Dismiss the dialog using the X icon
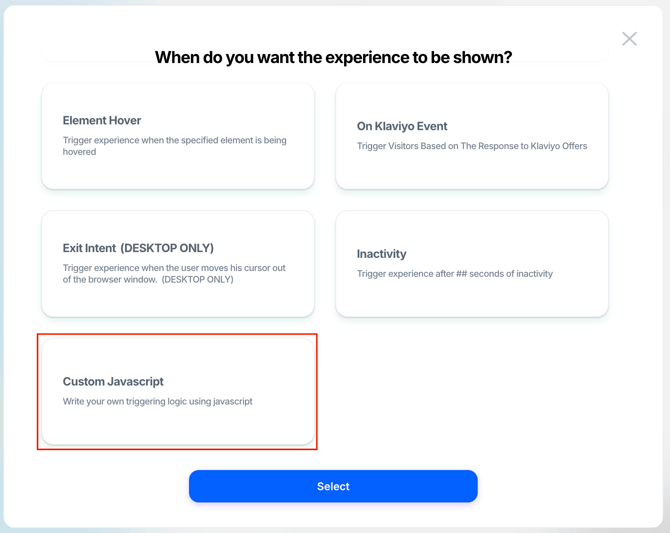The image size is (670, 533). click(x=629, y=39)
